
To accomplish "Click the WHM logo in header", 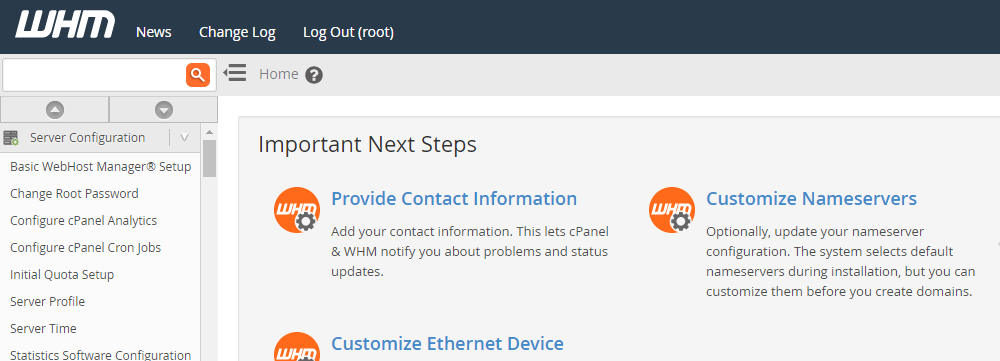I will [x=65, y=26].
